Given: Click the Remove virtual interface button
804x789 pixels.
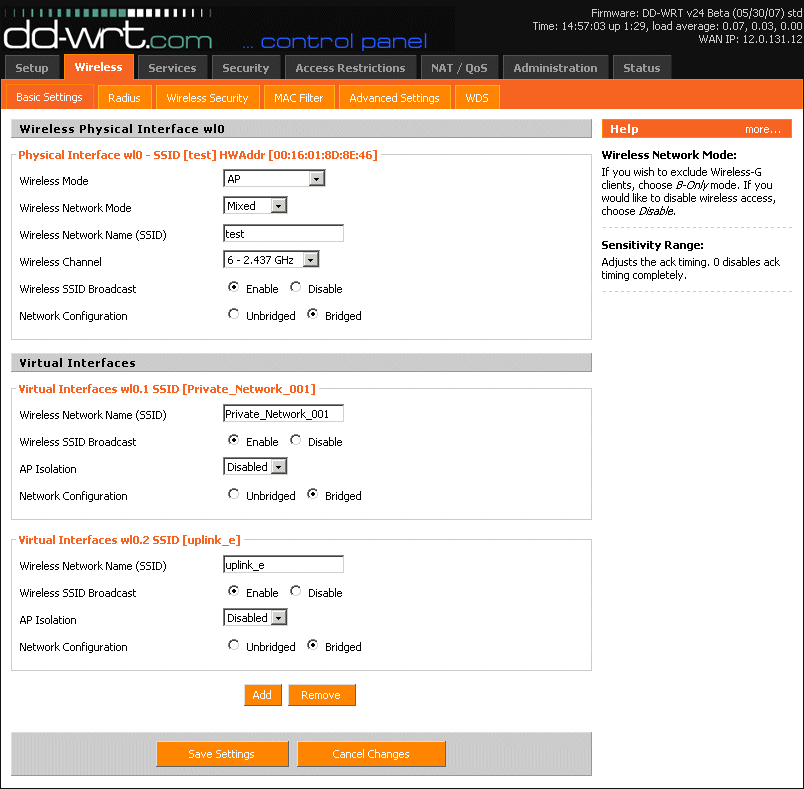Looking at the screenshot, I should [321, 695].
